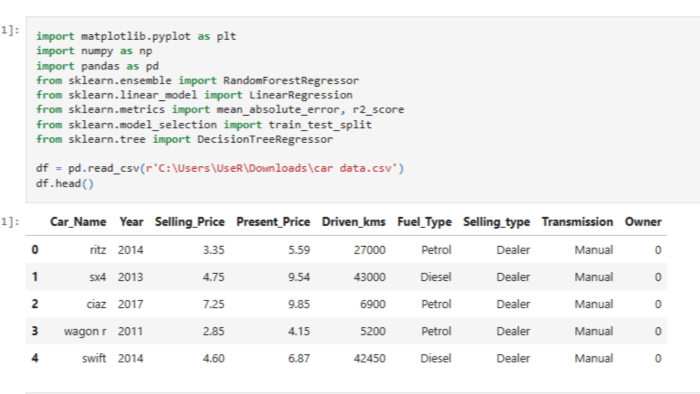Click the Selling_type column header
Image resolution: width=700 pixels, height=394 pixels.
coord(496,222)
